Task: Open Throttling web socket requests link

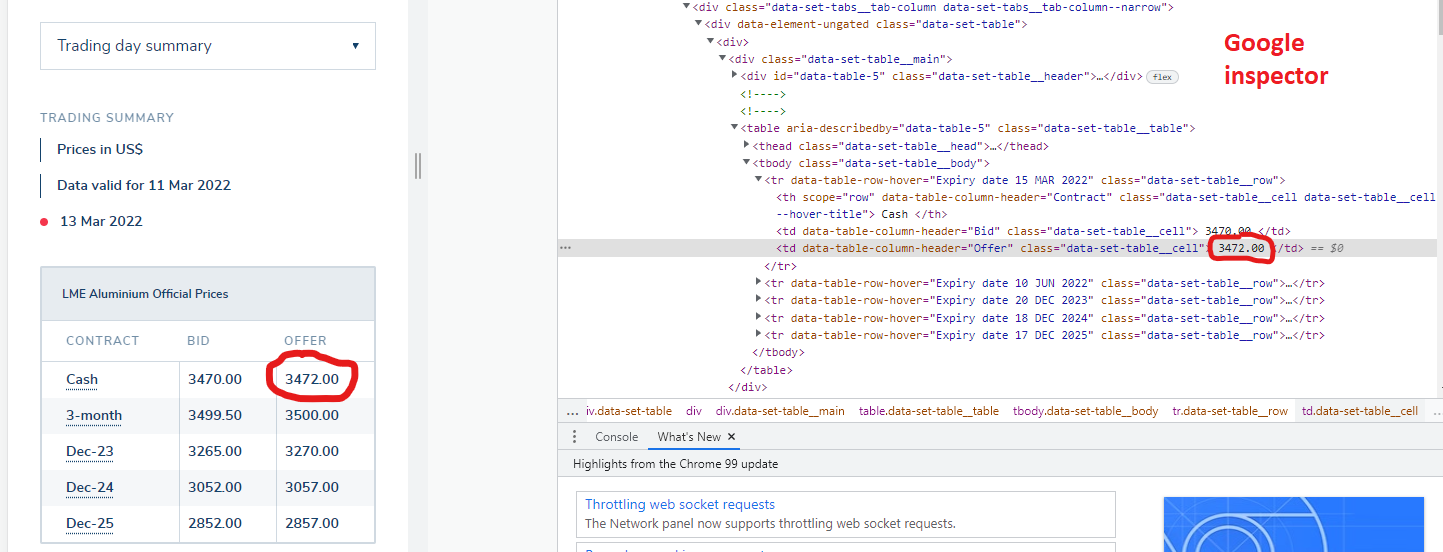Action: [680, 505]
